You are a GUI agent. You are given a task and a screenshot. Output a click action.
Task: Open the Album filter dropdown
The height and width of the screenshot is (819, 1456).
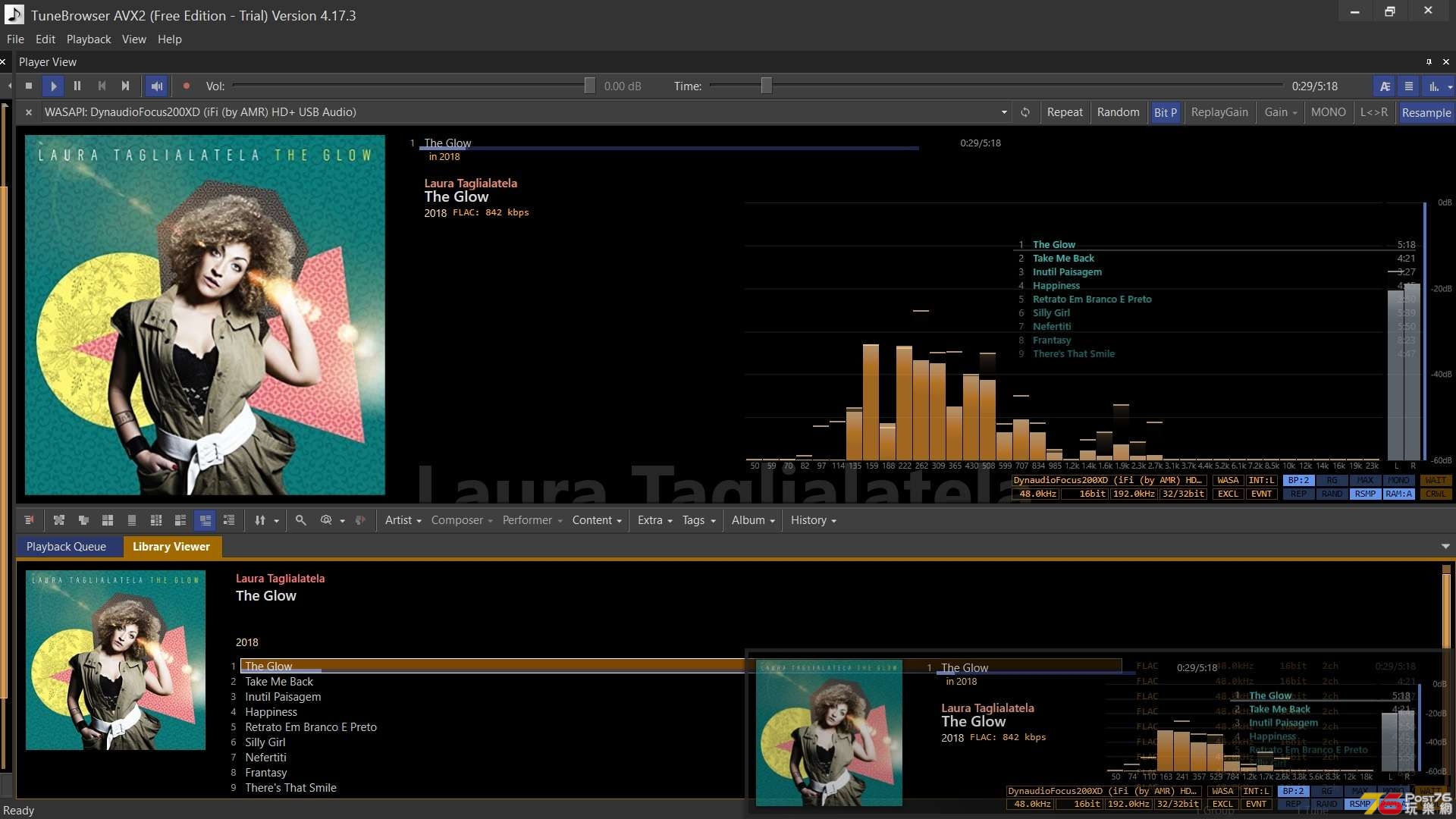753,520
